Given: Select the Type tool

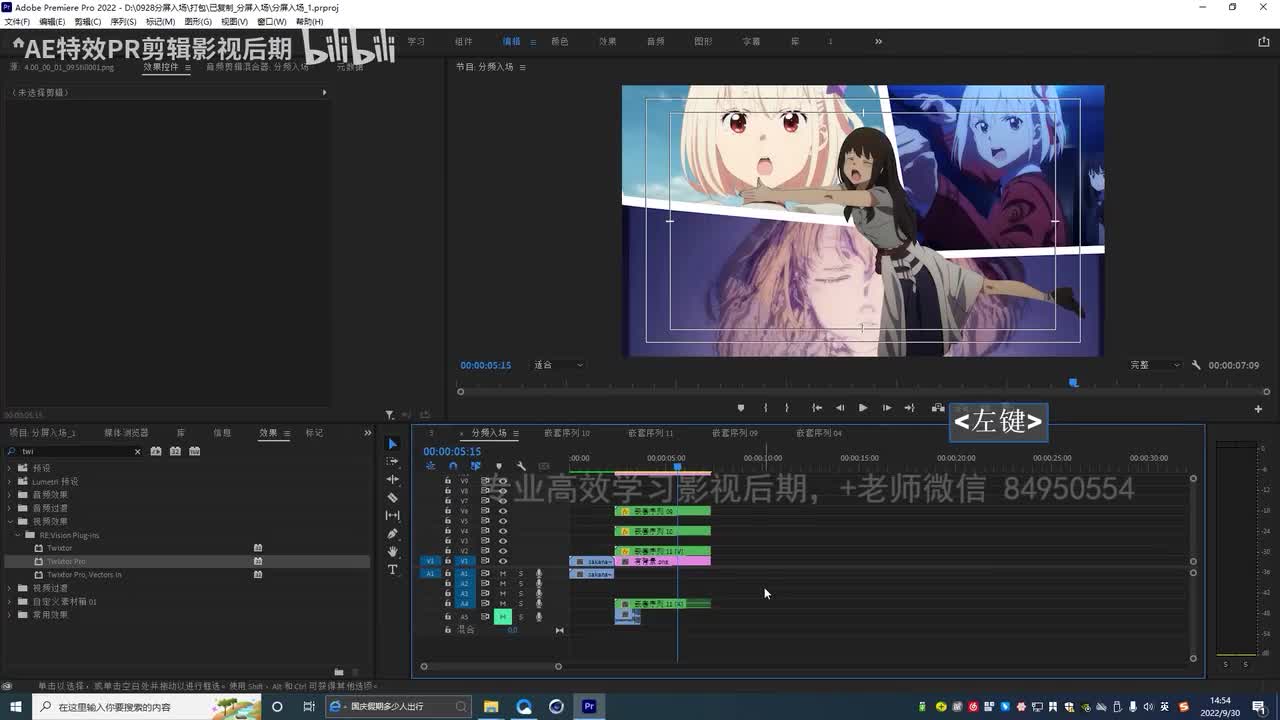Looking at the screenshot, I should pyautogui.click(x=392, y=569).
